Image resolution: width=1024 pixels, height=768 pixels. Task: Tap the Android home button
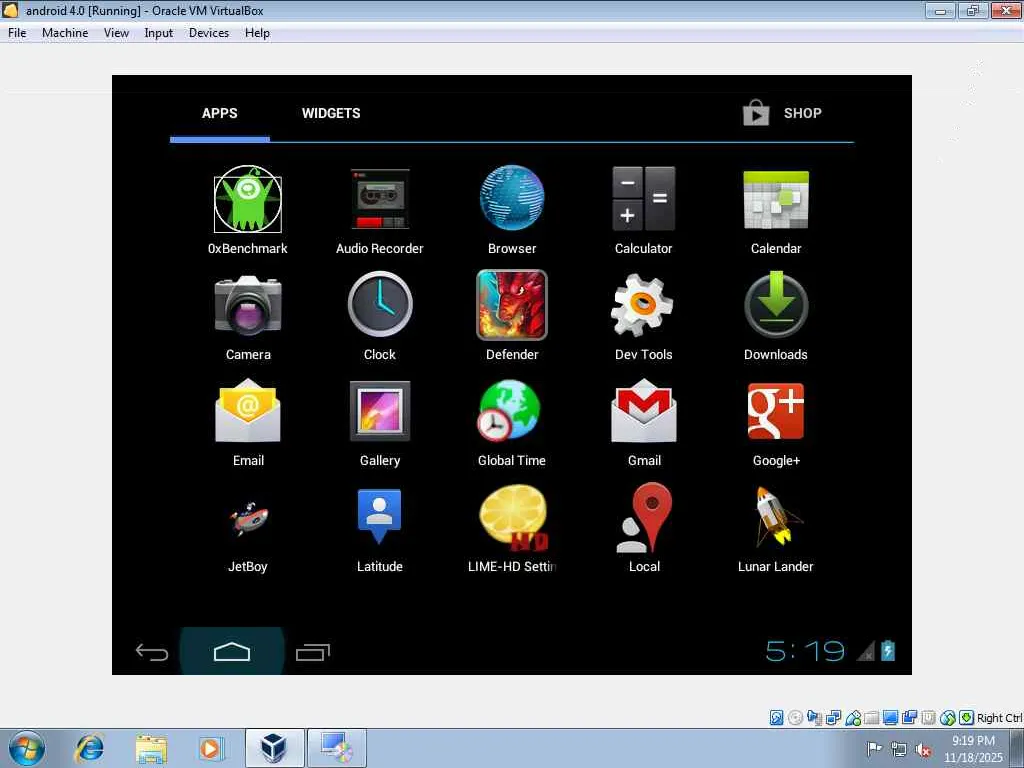click(232, 652)
